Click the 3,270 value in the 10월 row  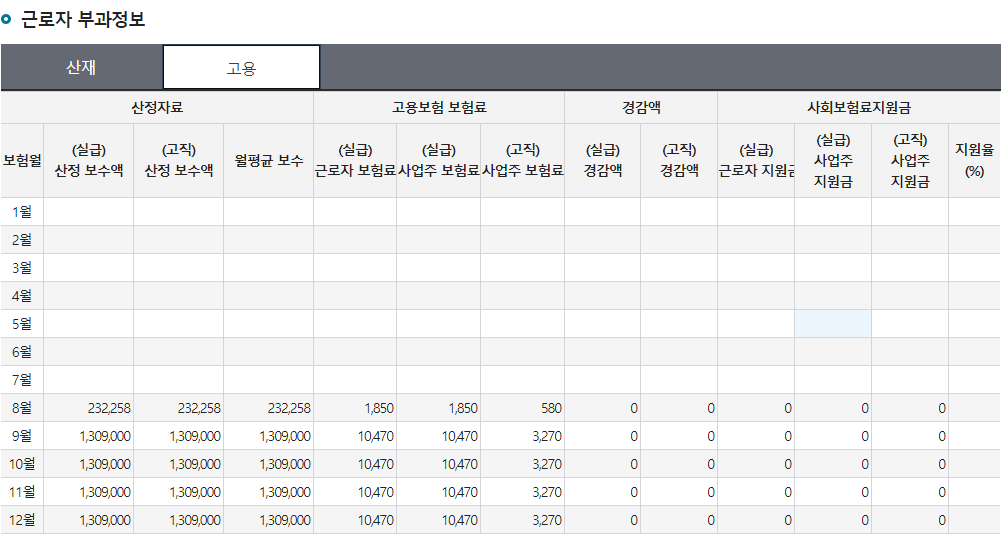click(x=546, y=464)
